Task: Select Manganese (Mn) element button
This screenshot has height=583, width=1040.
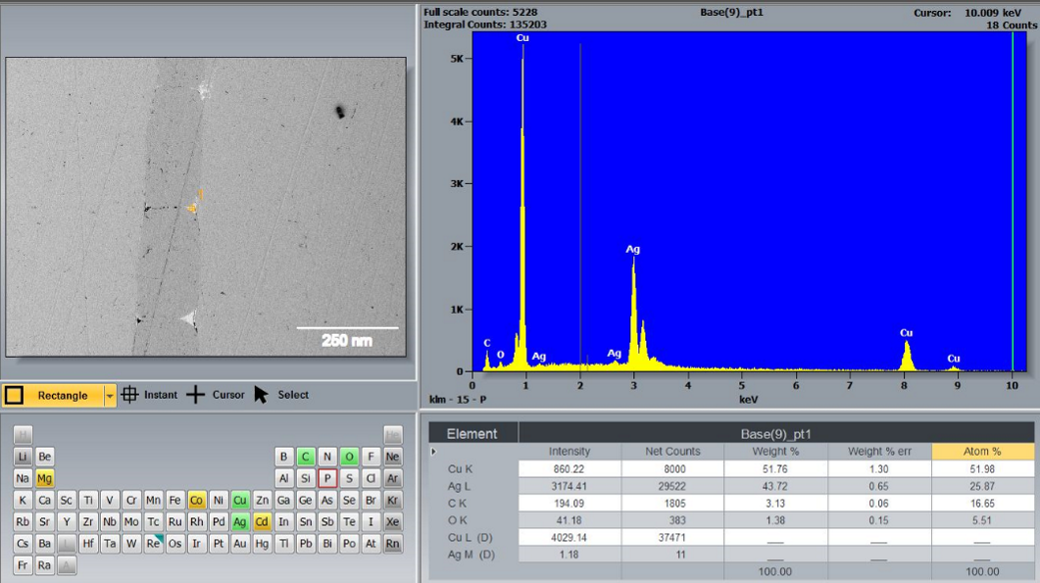Action: [153, 501]
